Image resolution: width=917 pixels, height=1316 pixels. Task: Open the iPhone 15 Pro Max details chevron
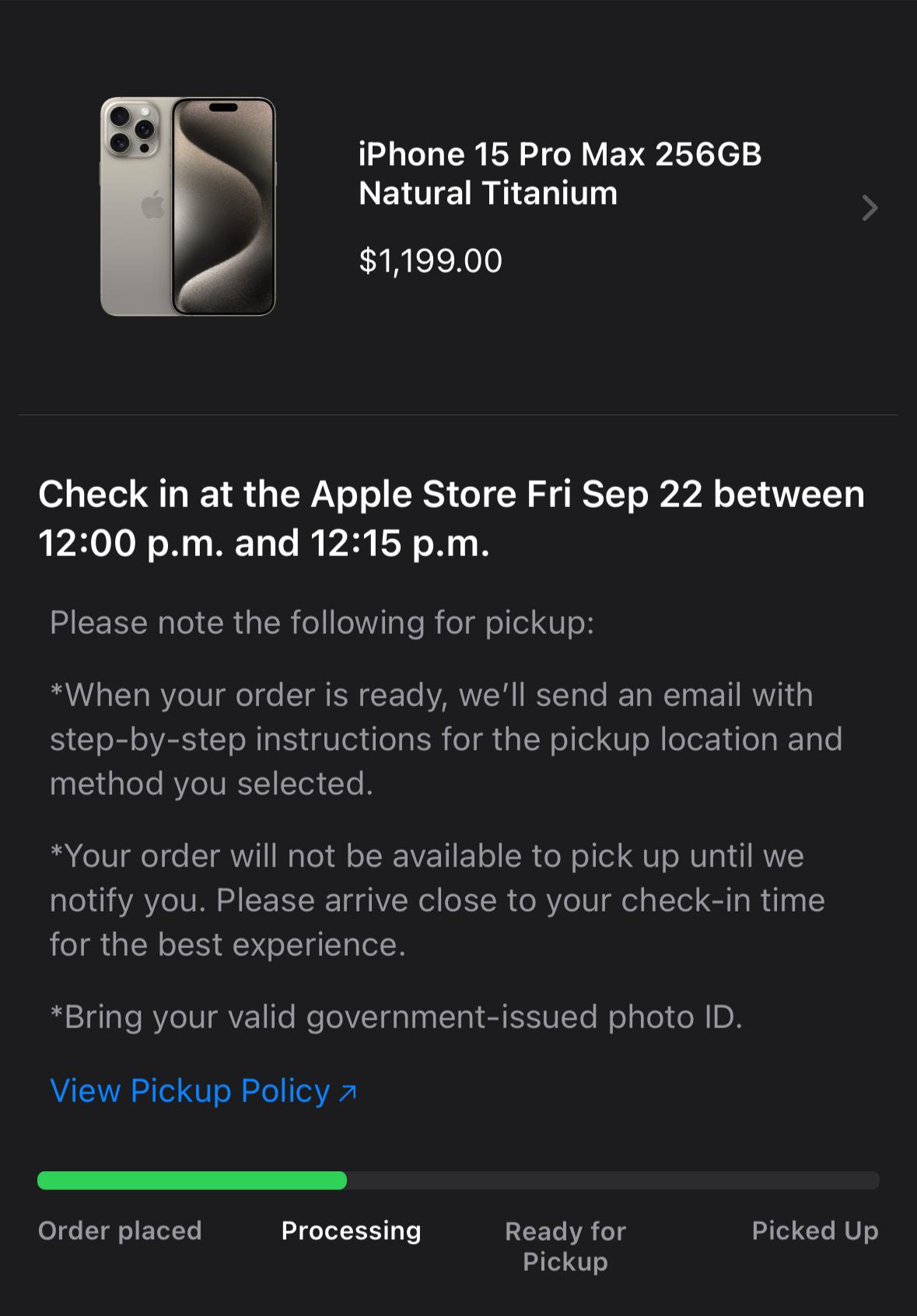point(870,208)
